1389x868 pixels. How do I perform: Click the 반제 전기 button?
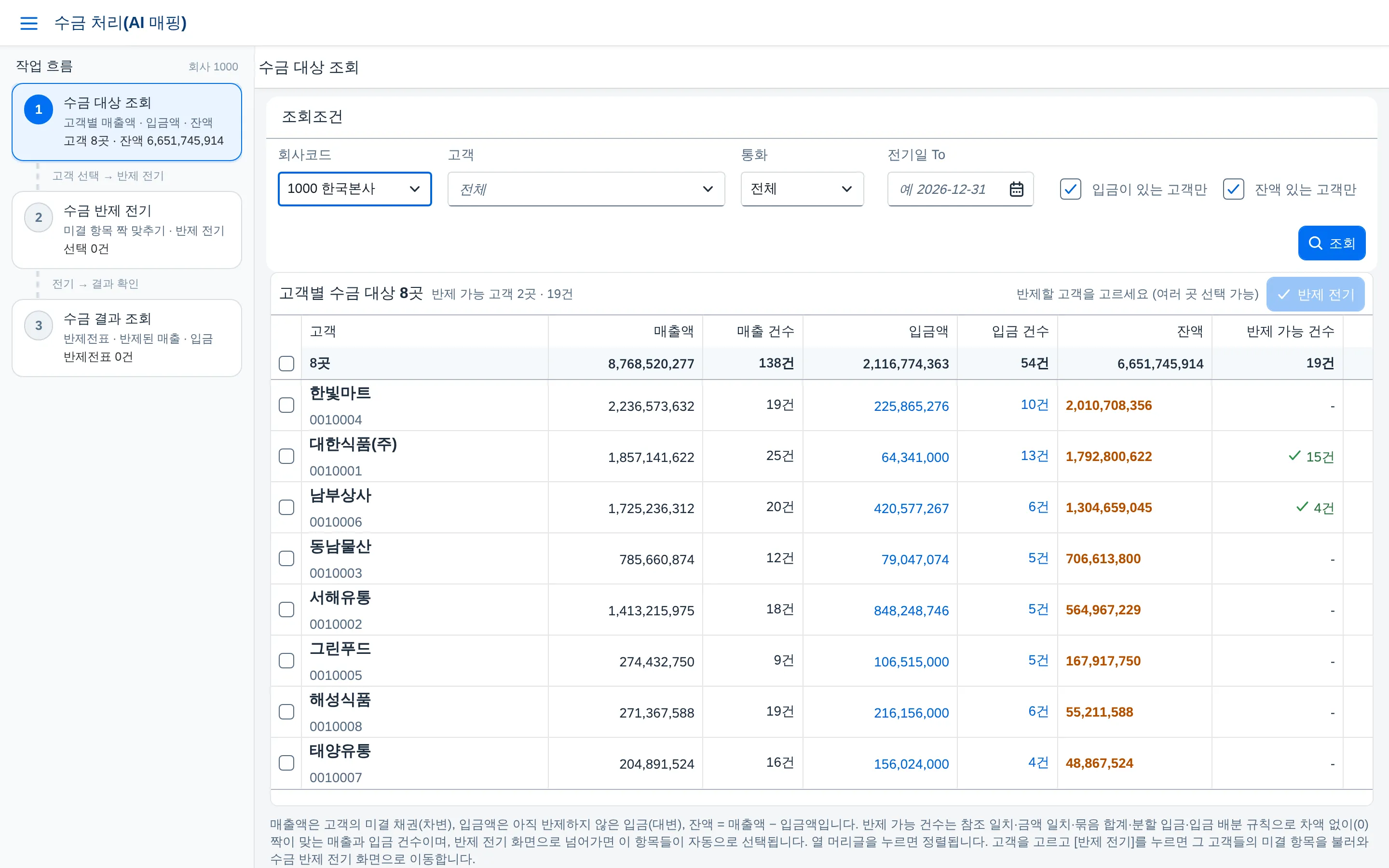[1315, 295]
